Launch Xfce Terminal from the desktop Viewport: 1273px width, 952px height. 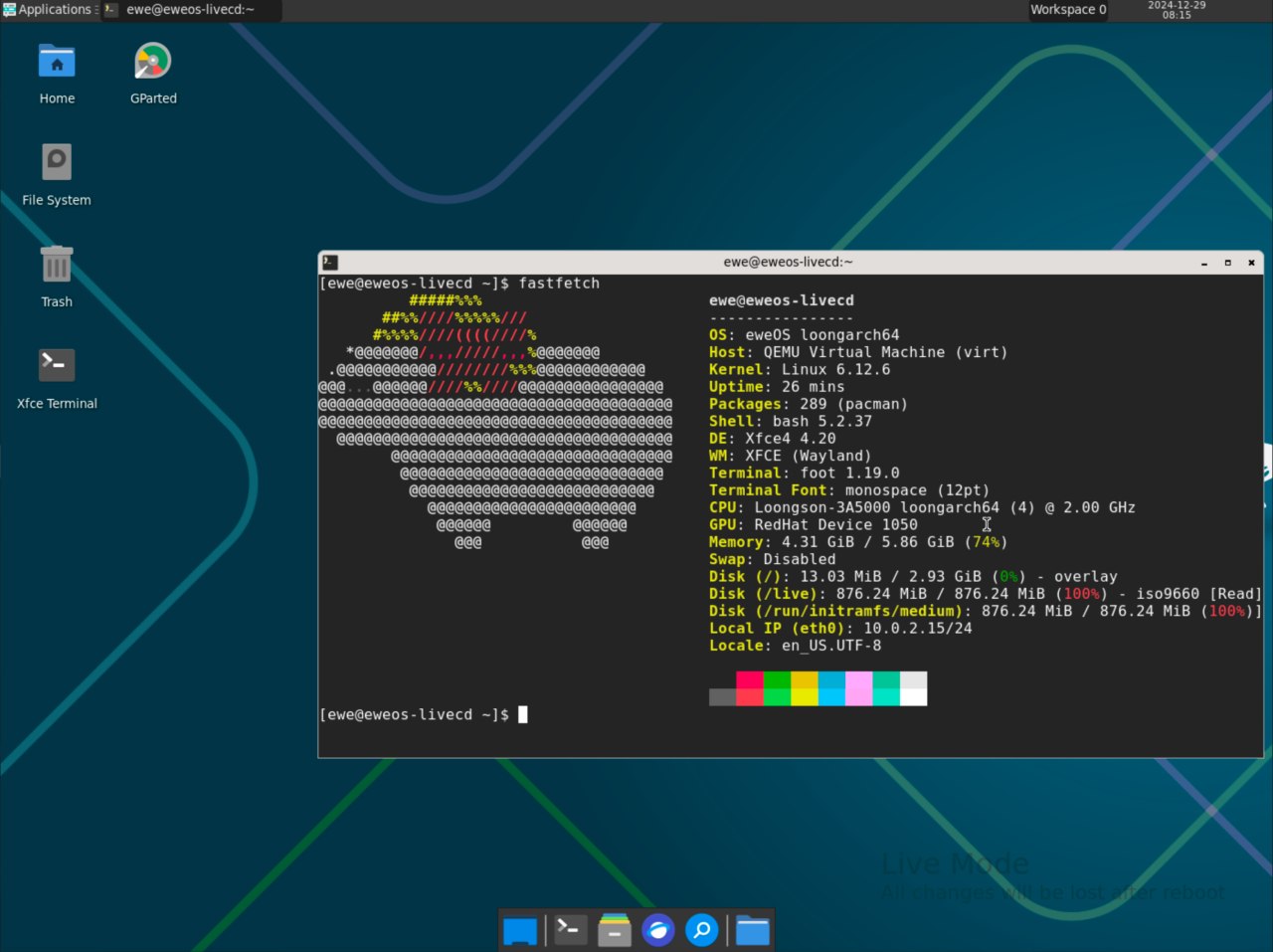(x=56, y=364)
